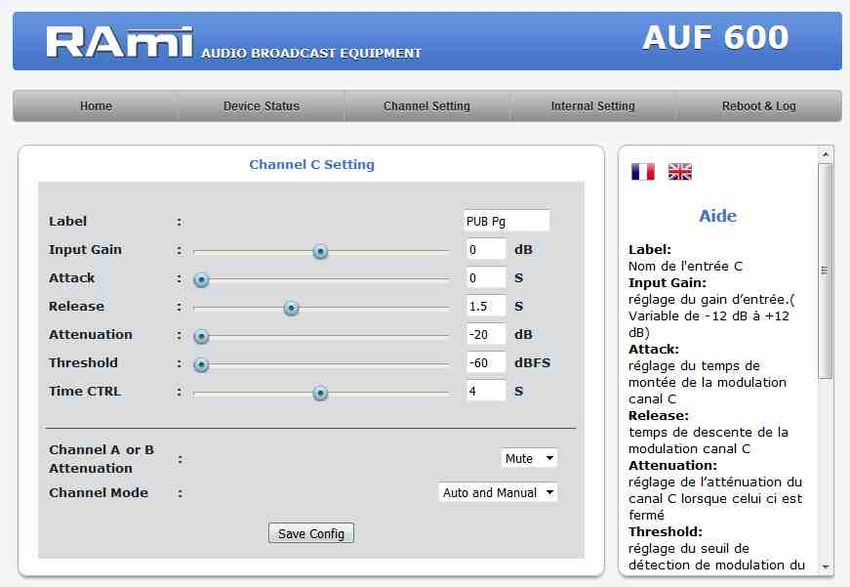Open the Home tab
The width and height of the screenshot is (850, 587).
tap(96, 106)
